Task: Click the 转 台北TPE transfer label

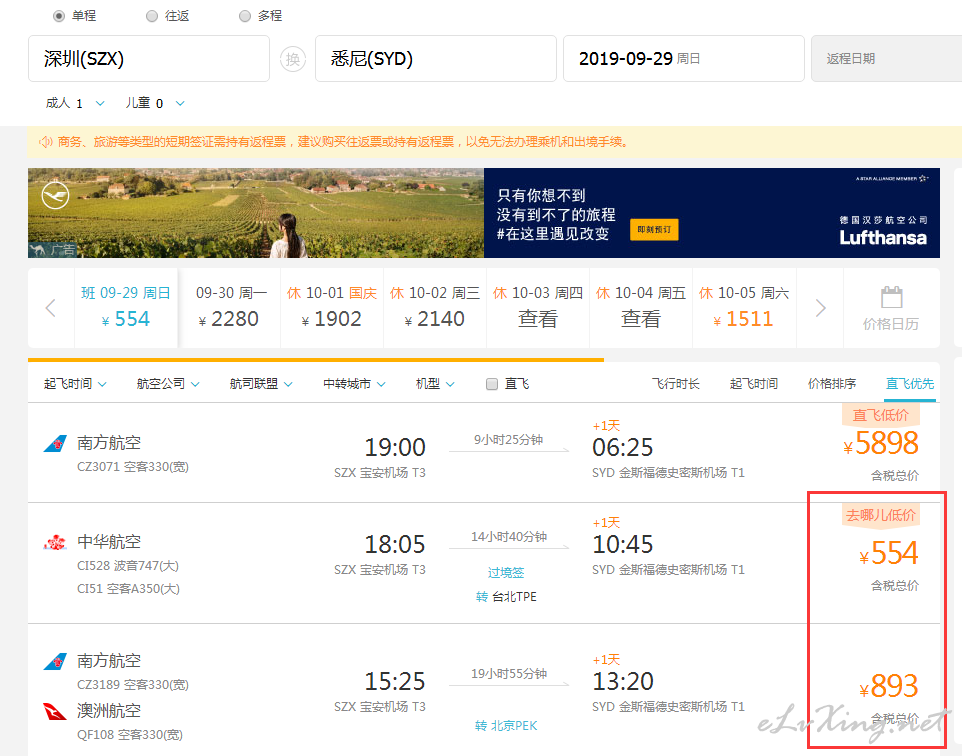Action: click(506, 596)
